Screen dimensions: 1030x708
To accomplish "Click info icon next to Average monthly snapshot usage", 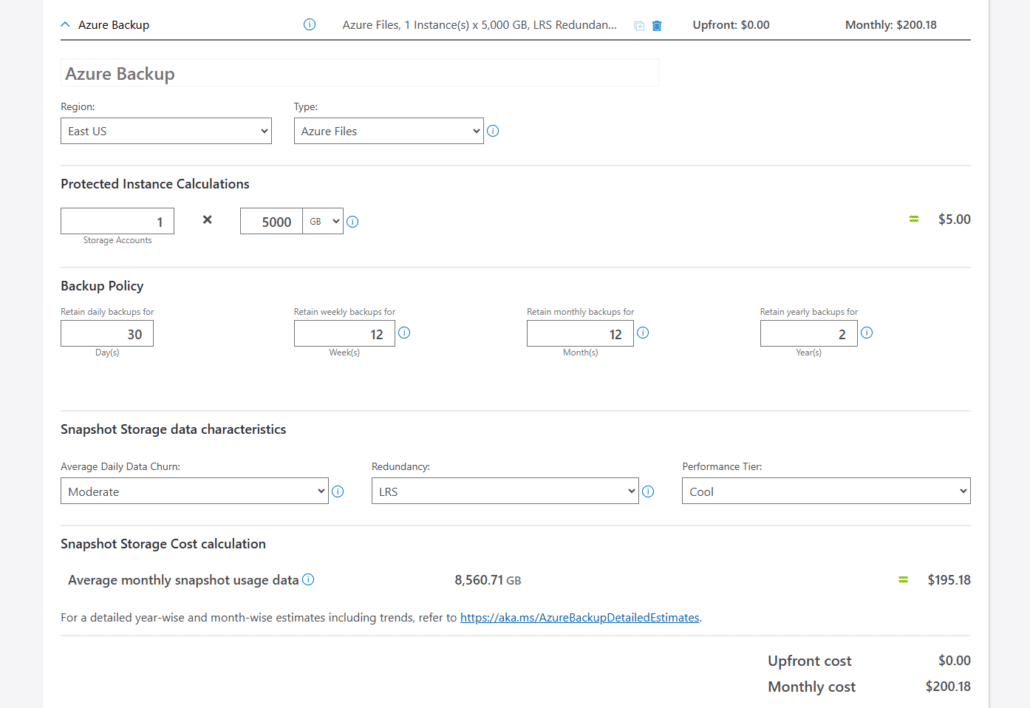I will pos(308,580).
